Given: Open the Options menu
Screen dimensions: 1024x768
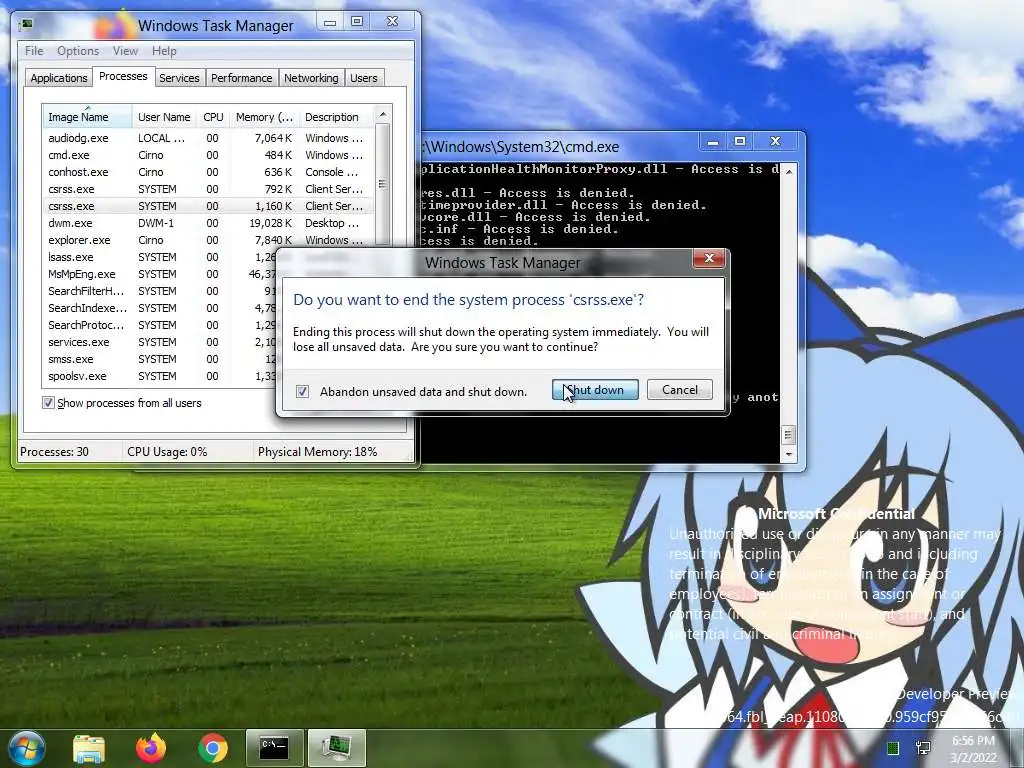Looking at the screenshot, I should coord(78,51).
